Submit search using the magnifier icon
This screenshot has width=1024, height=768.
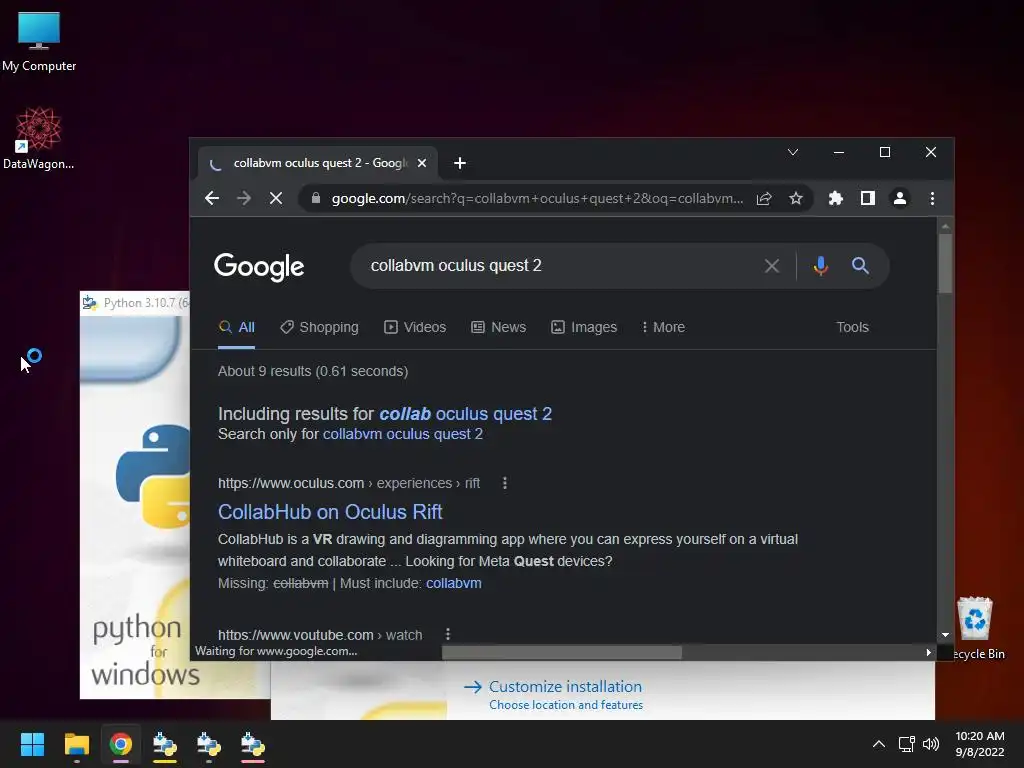(x=860, y=266)
